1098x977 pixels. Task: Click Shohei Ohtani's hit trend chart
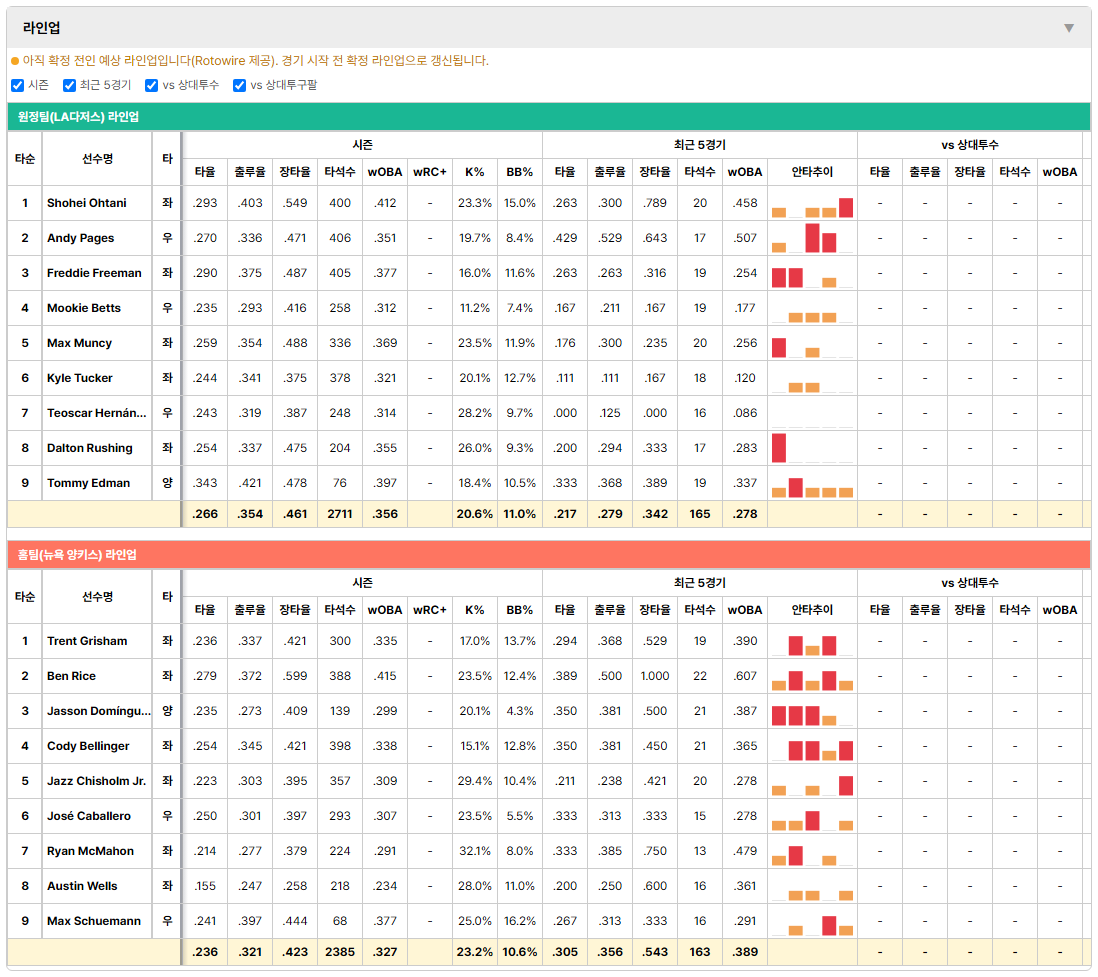coord(812,207)
